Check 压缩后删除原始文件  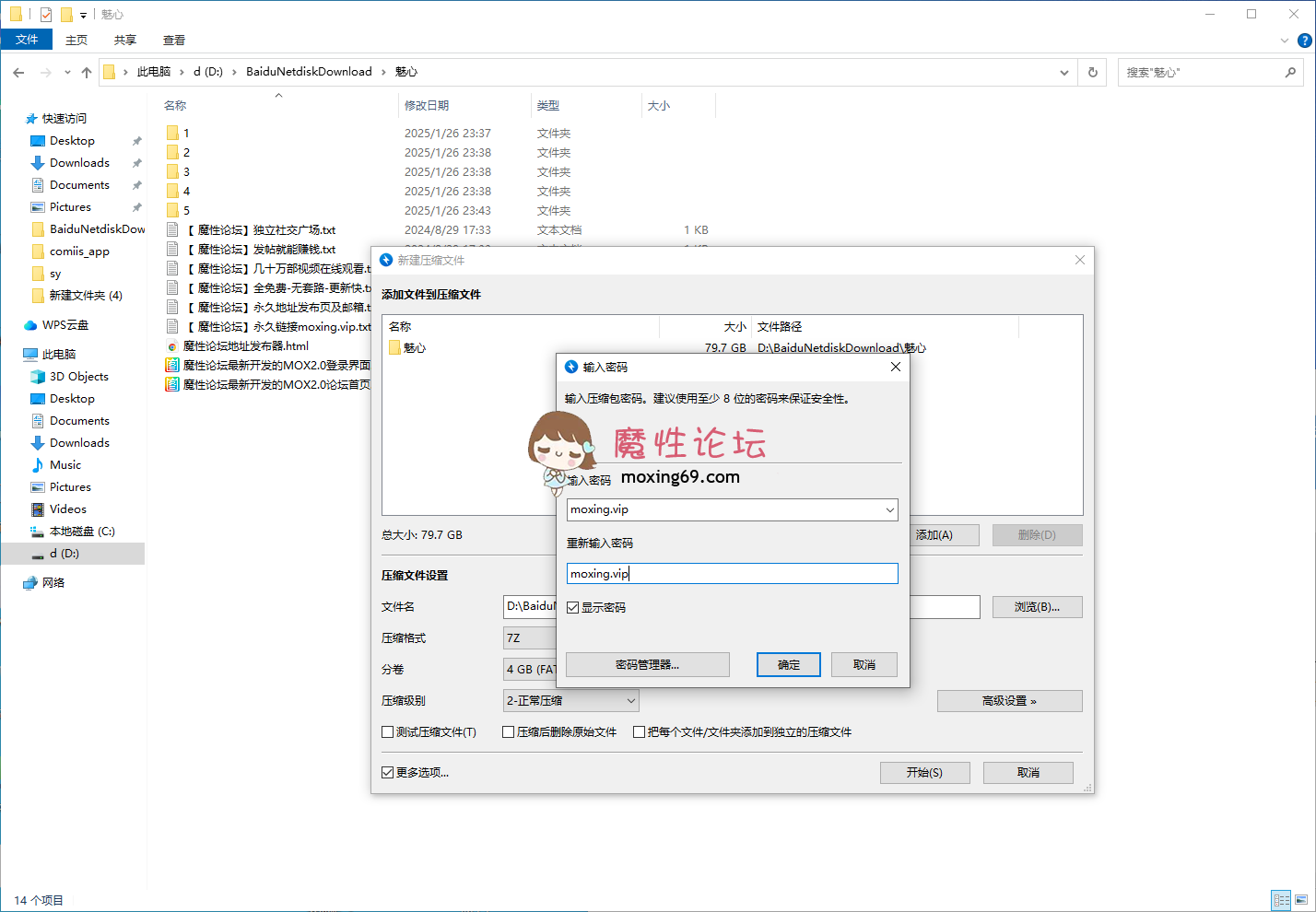[x=508, y=731]
